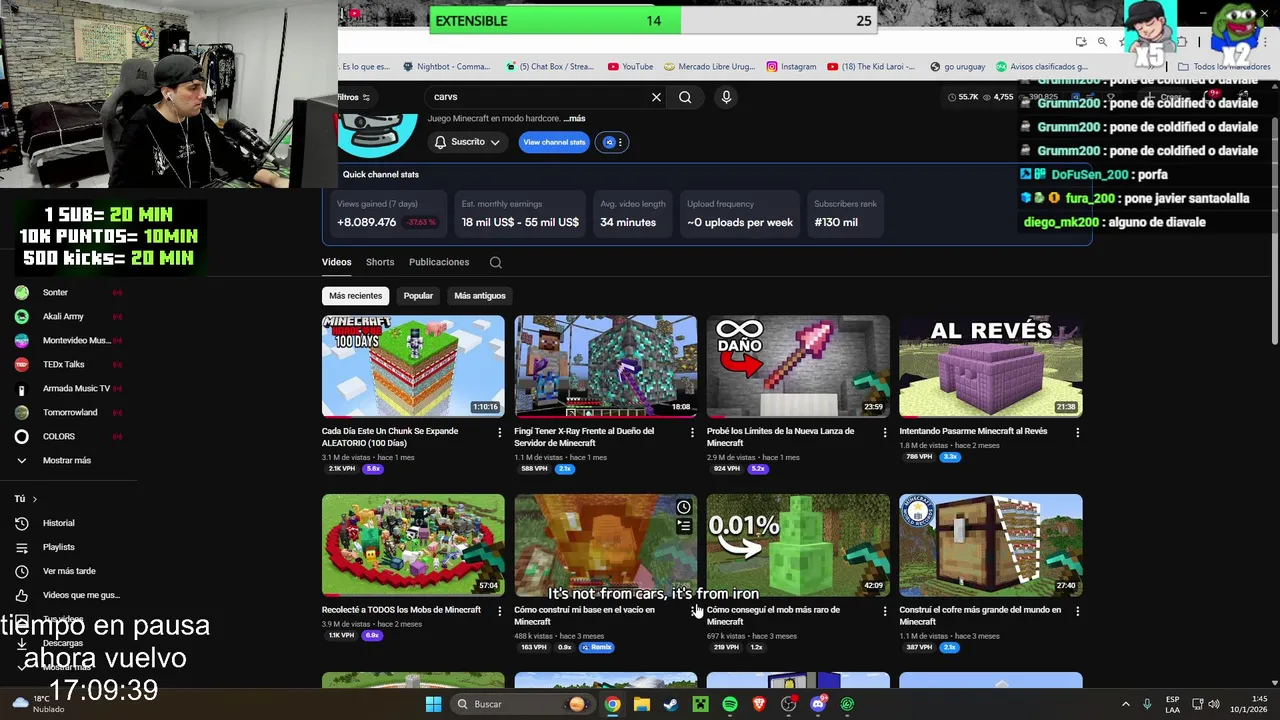Click the watch-later clock icon on hovered thumbnail
Screen dimensions: 1280x720
[x=684, y=507]
